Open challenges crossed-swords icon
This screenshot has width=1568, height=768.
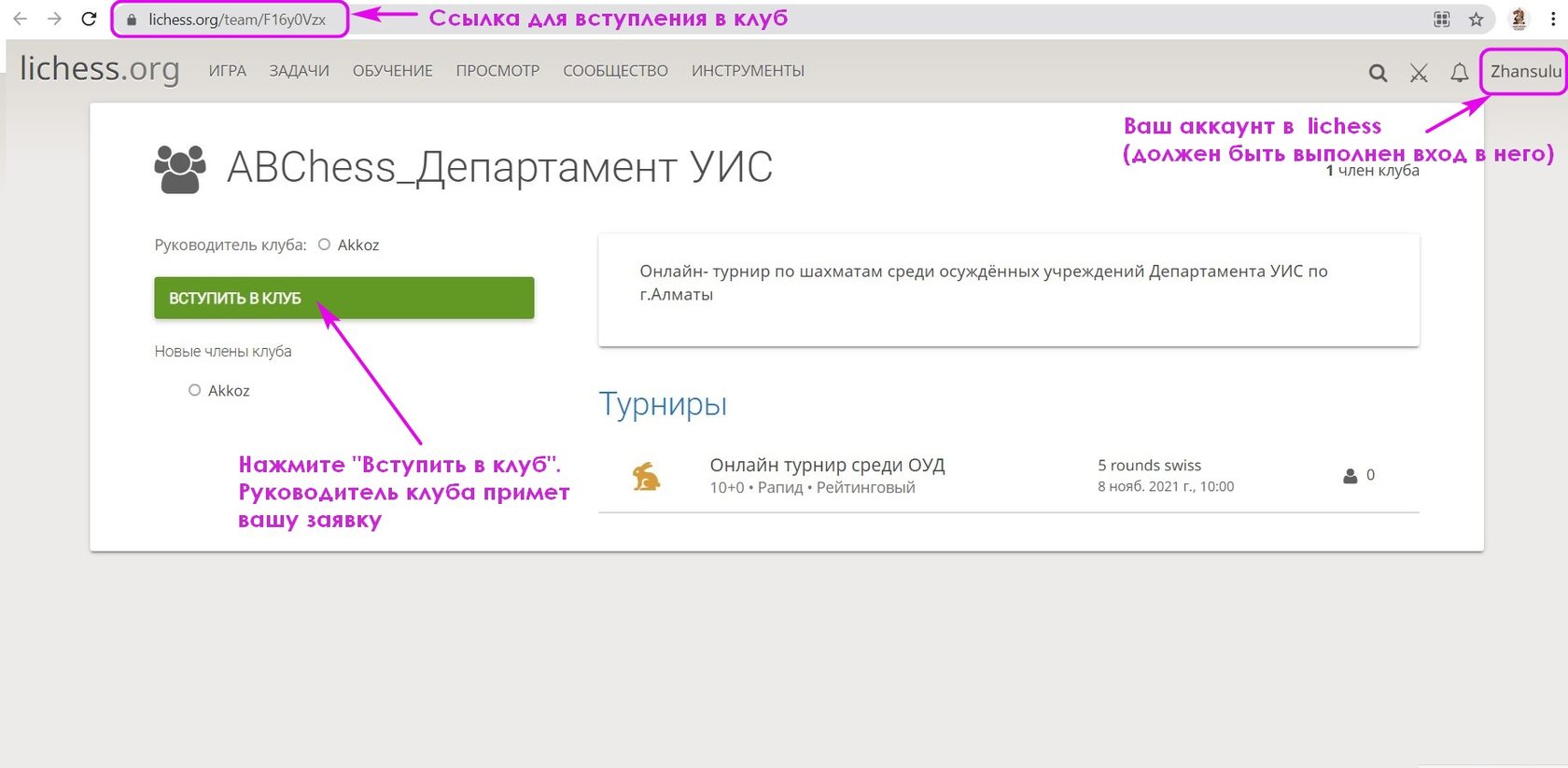coord(1419,73)
